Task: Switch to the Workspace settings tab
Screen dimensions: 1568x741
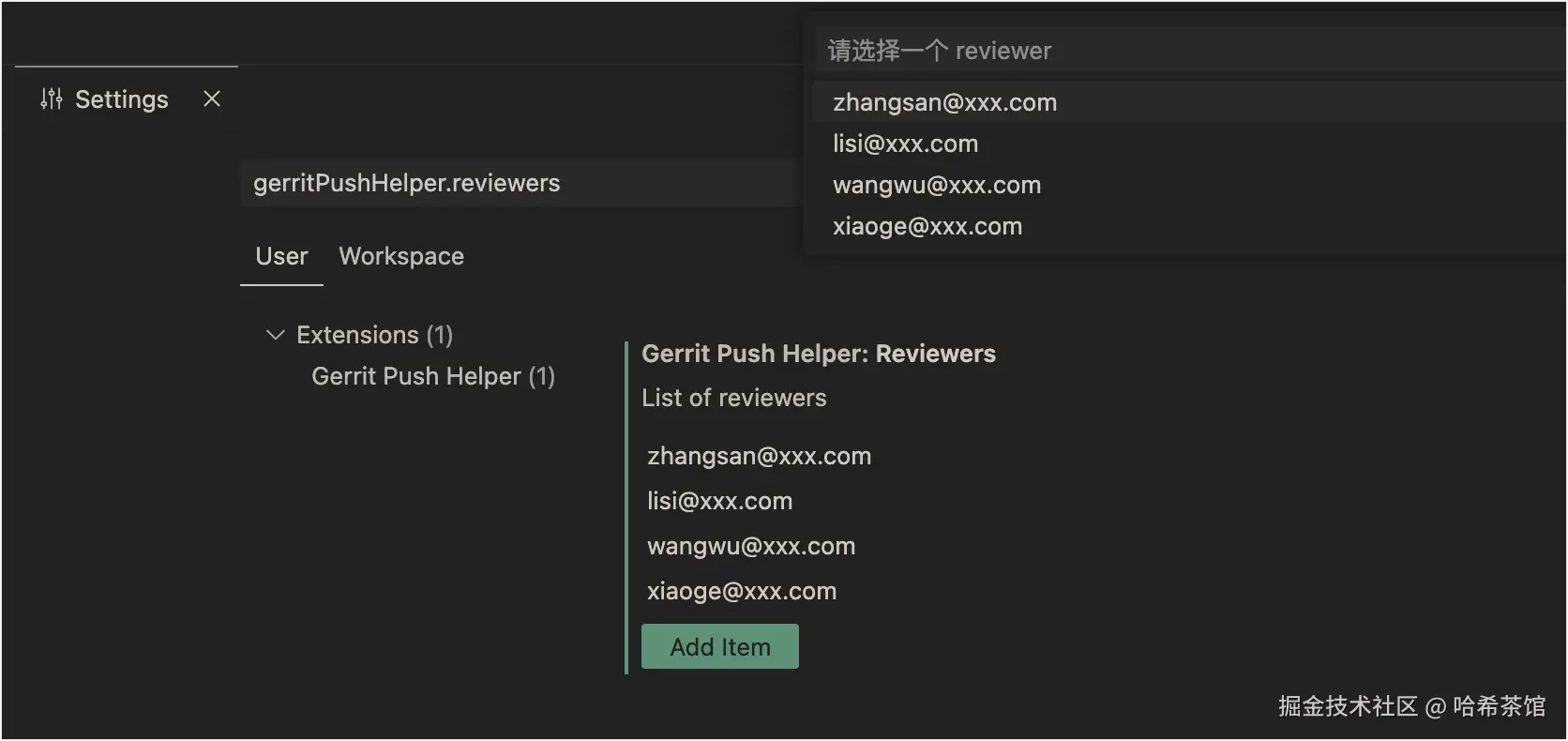Action: tap(401, 256)
